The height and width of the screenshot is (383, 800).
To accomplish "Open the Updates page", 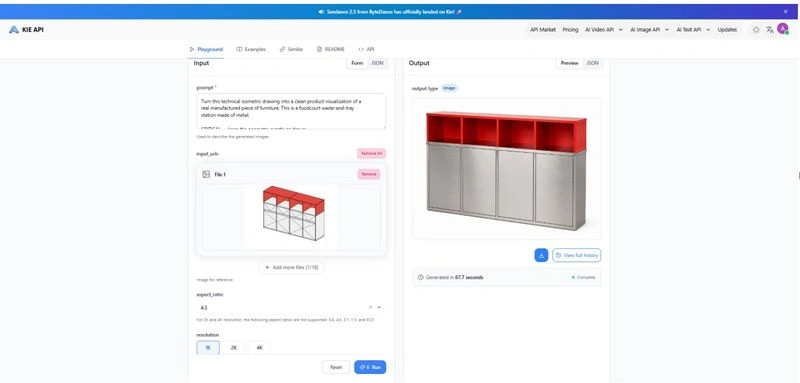I will click(x=727, y=30).
